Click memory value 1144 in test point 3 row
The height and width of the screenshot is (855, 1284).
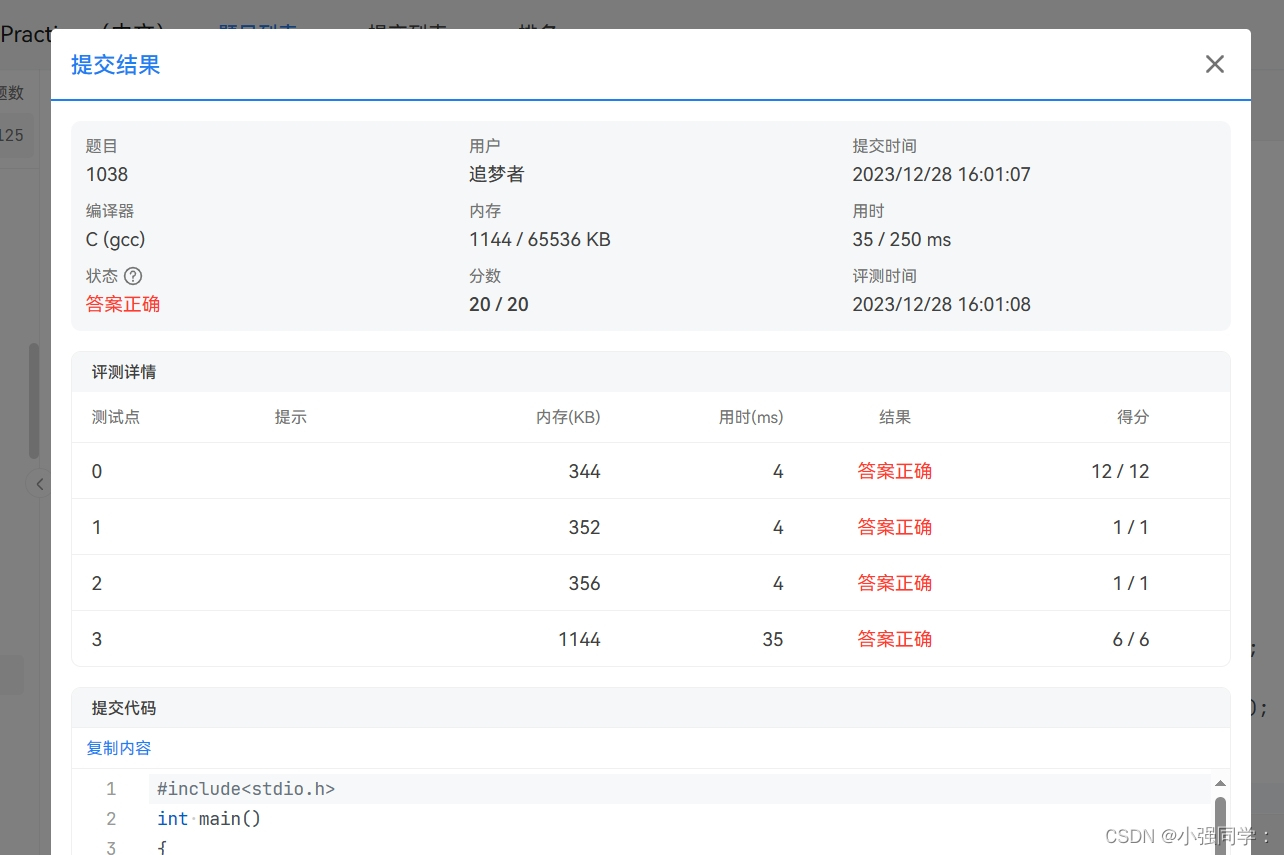tap(579, 639)
